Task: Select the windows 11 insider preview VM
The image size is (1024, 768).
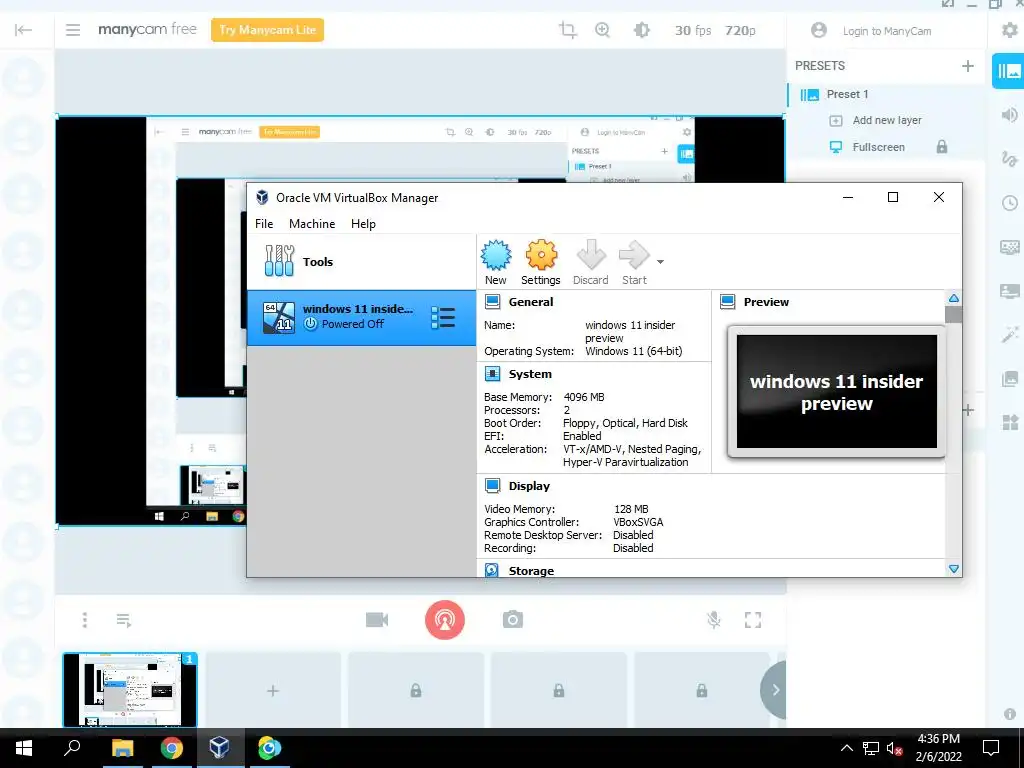Action: point(361,317)
